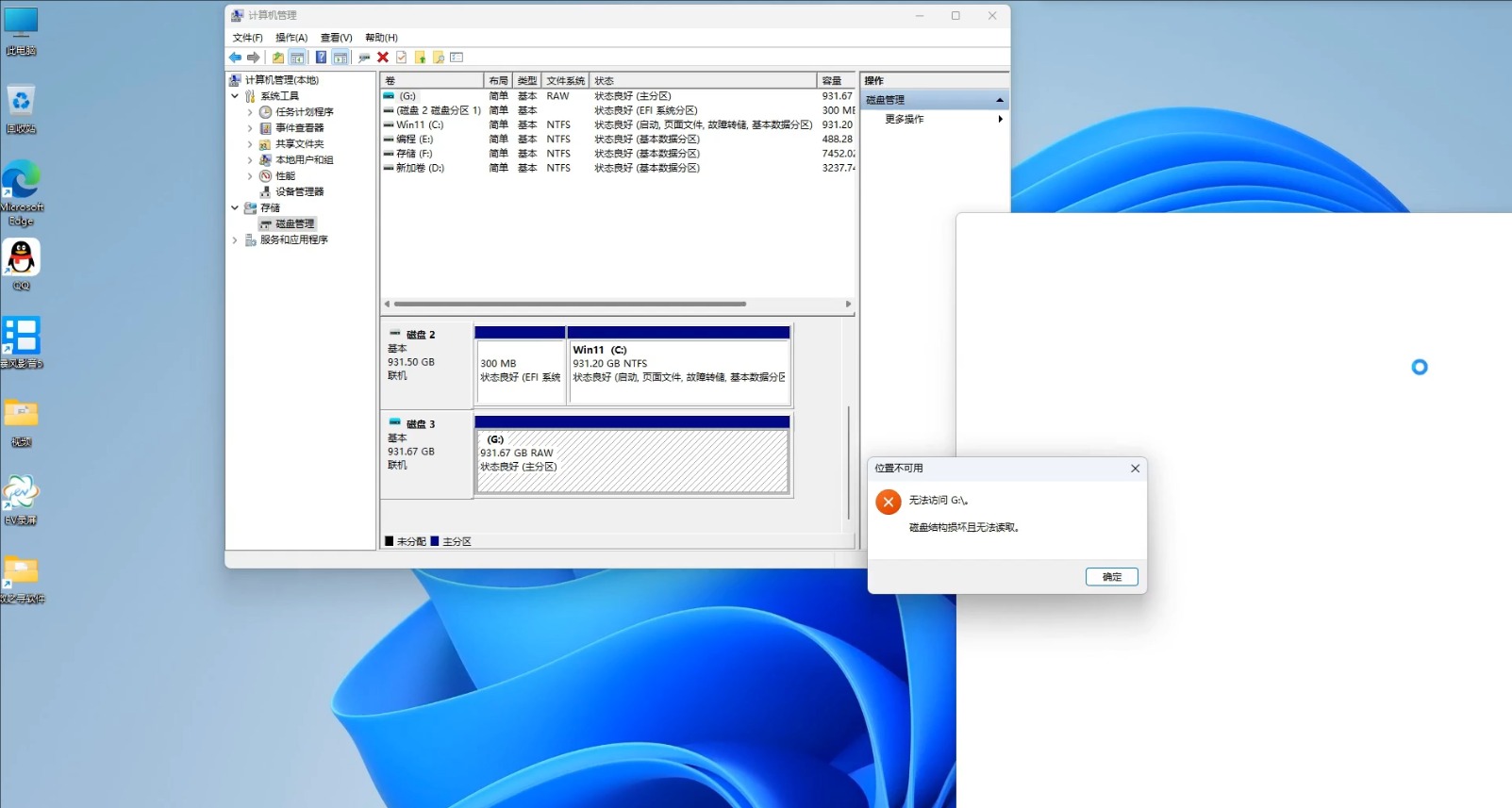Select Win11 (C:) partition block on disk 2

point(679,365)
